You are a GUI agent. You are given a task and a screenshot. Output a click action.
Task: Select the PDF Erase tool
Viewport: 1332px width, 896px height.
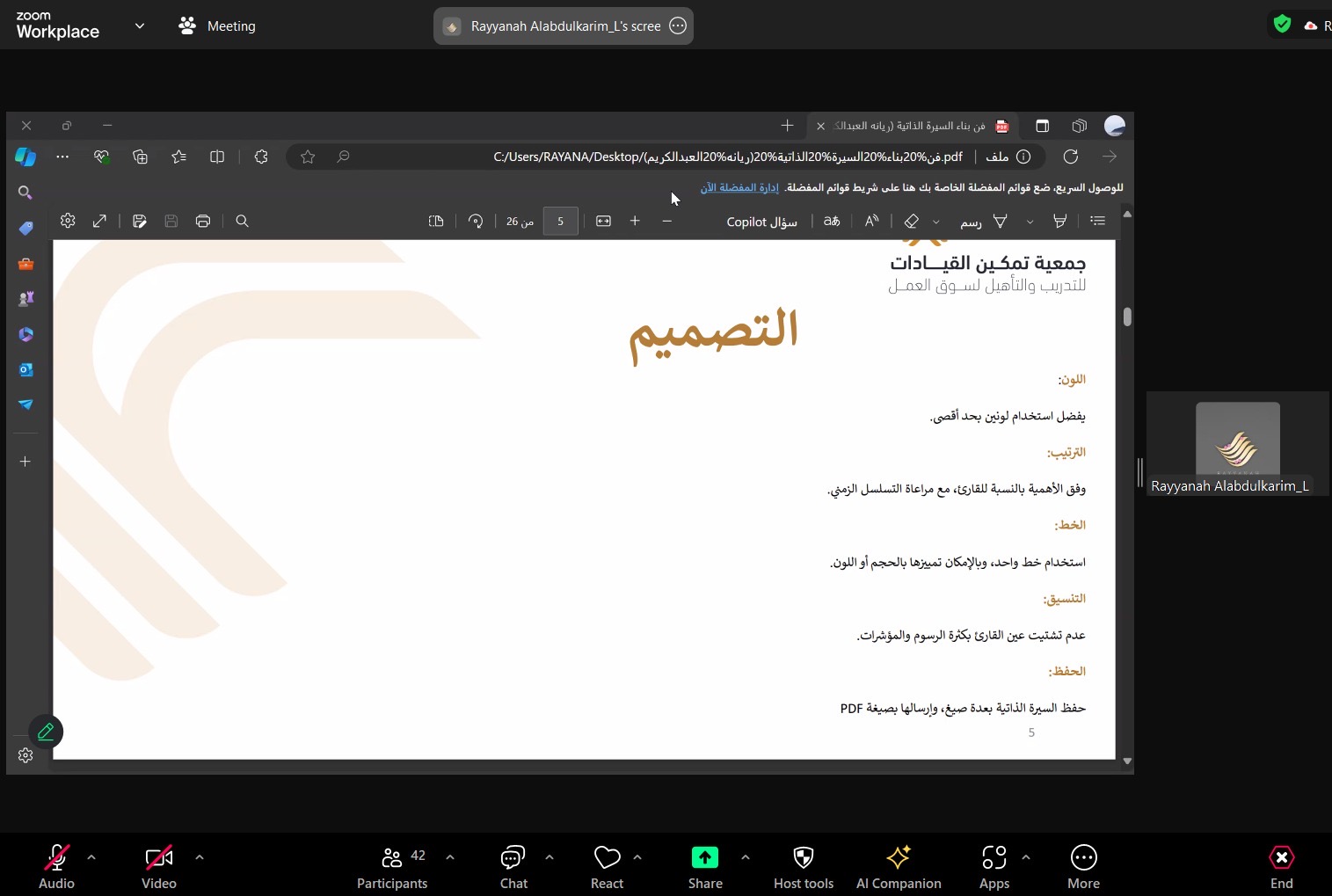912,221
